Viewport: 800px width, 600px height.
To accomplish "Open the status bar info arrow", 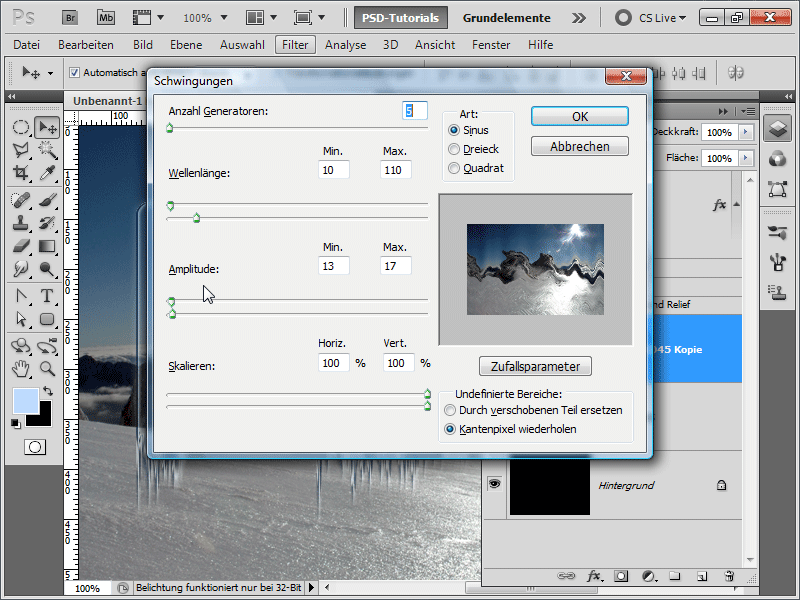I will [x=311, y=588].
